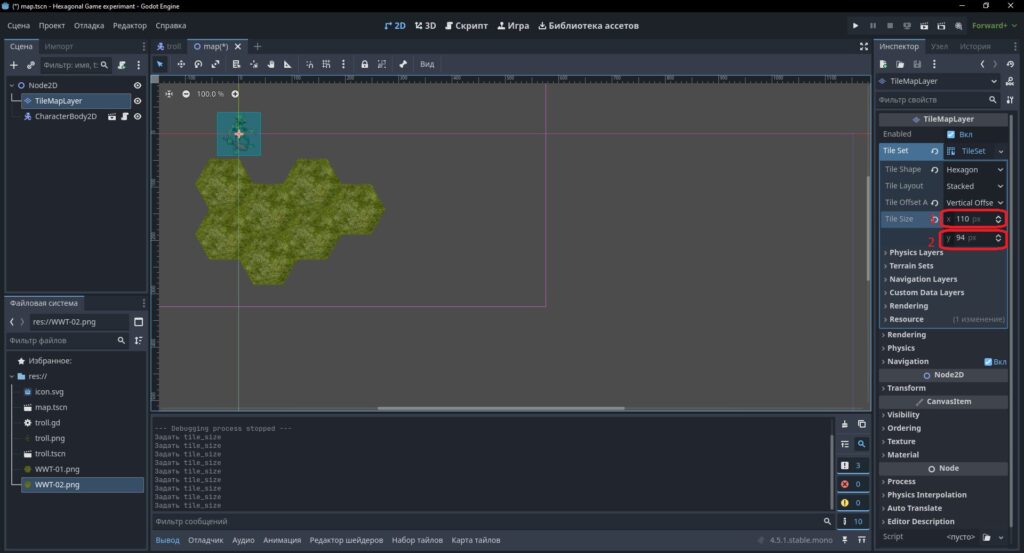Open the Tile Shape Hexagon dropdown
This screenshot has height=553, width=1024.
click(x=974, y=169)
